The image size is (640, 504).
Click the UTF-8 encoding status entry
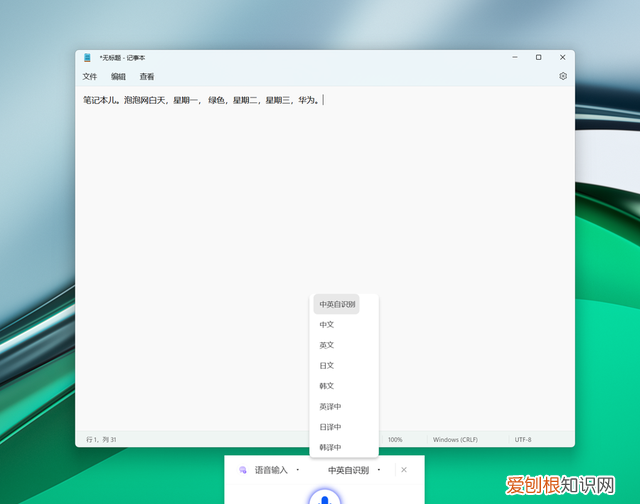[523, 440]
